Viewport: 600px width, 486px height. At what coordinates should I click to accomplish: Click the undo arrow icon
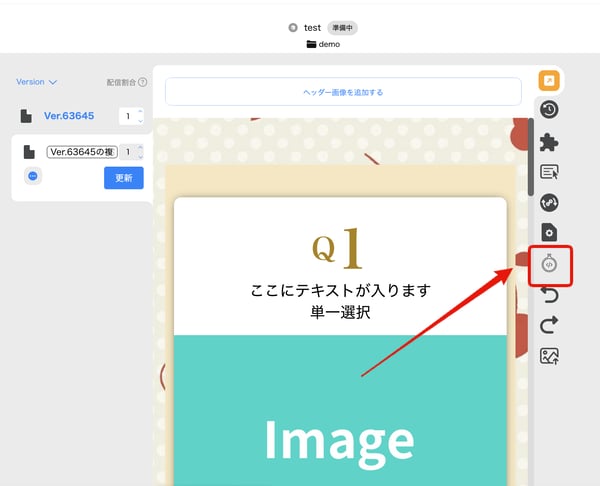(548, 295)
